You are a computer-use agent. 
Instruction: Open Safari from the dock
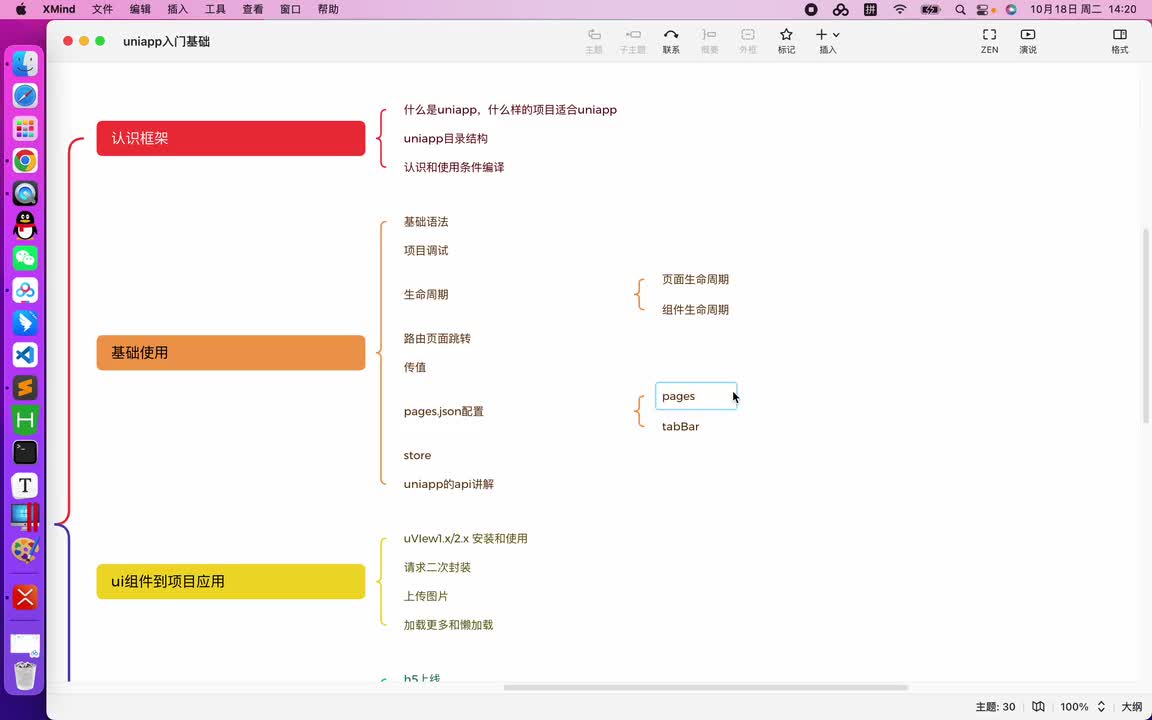pyautogui.click(x=25, y=96)
